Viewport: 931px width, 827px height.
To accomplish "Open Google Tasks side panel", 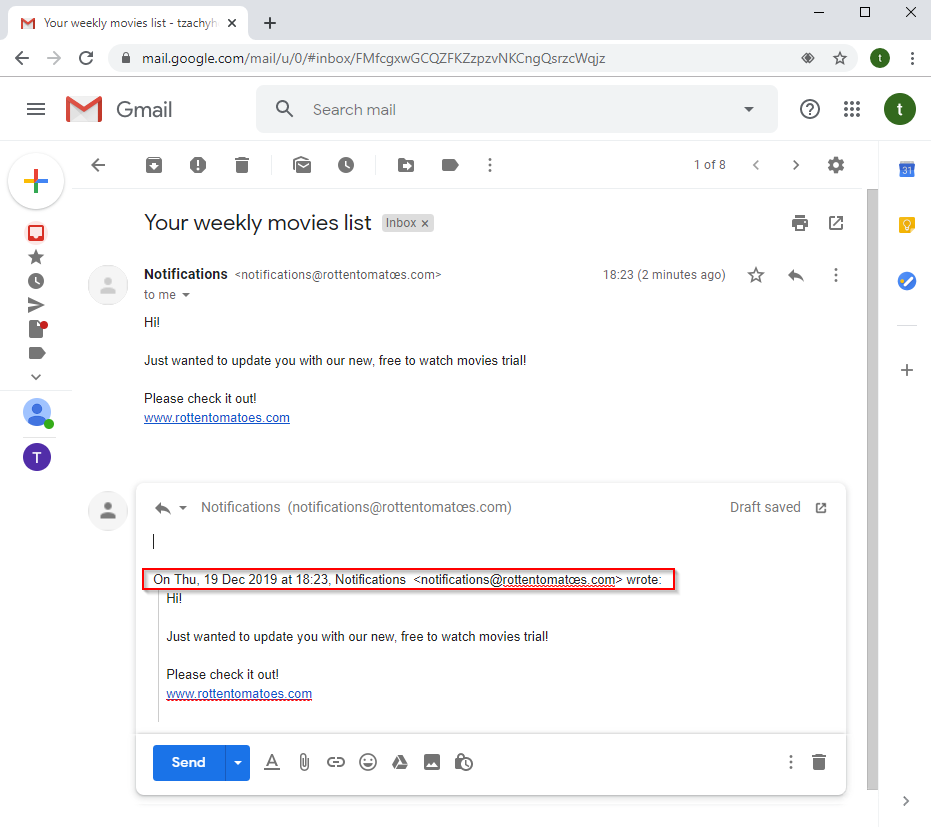I will (x=907, y=280).
